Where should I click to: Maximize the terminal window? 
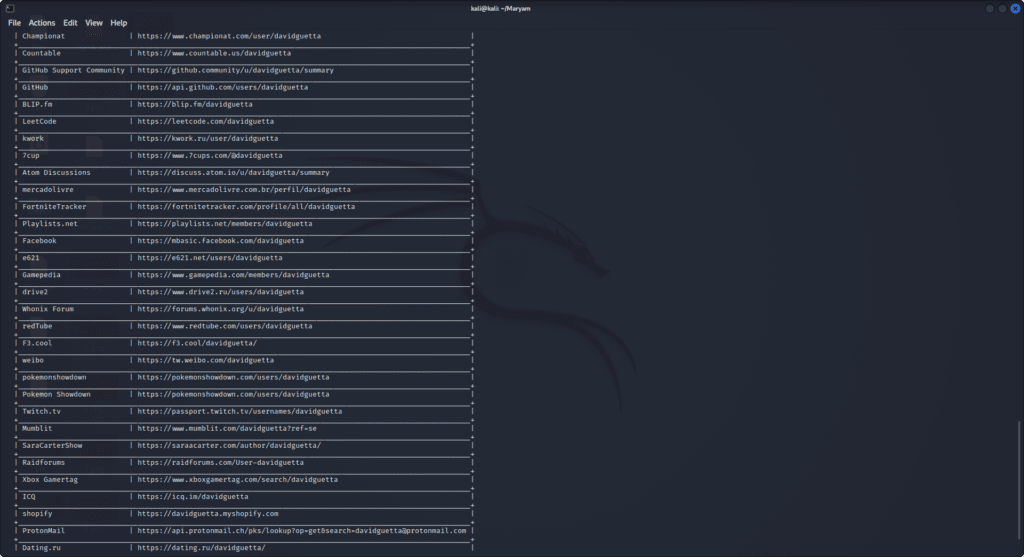click(1002, 8)
